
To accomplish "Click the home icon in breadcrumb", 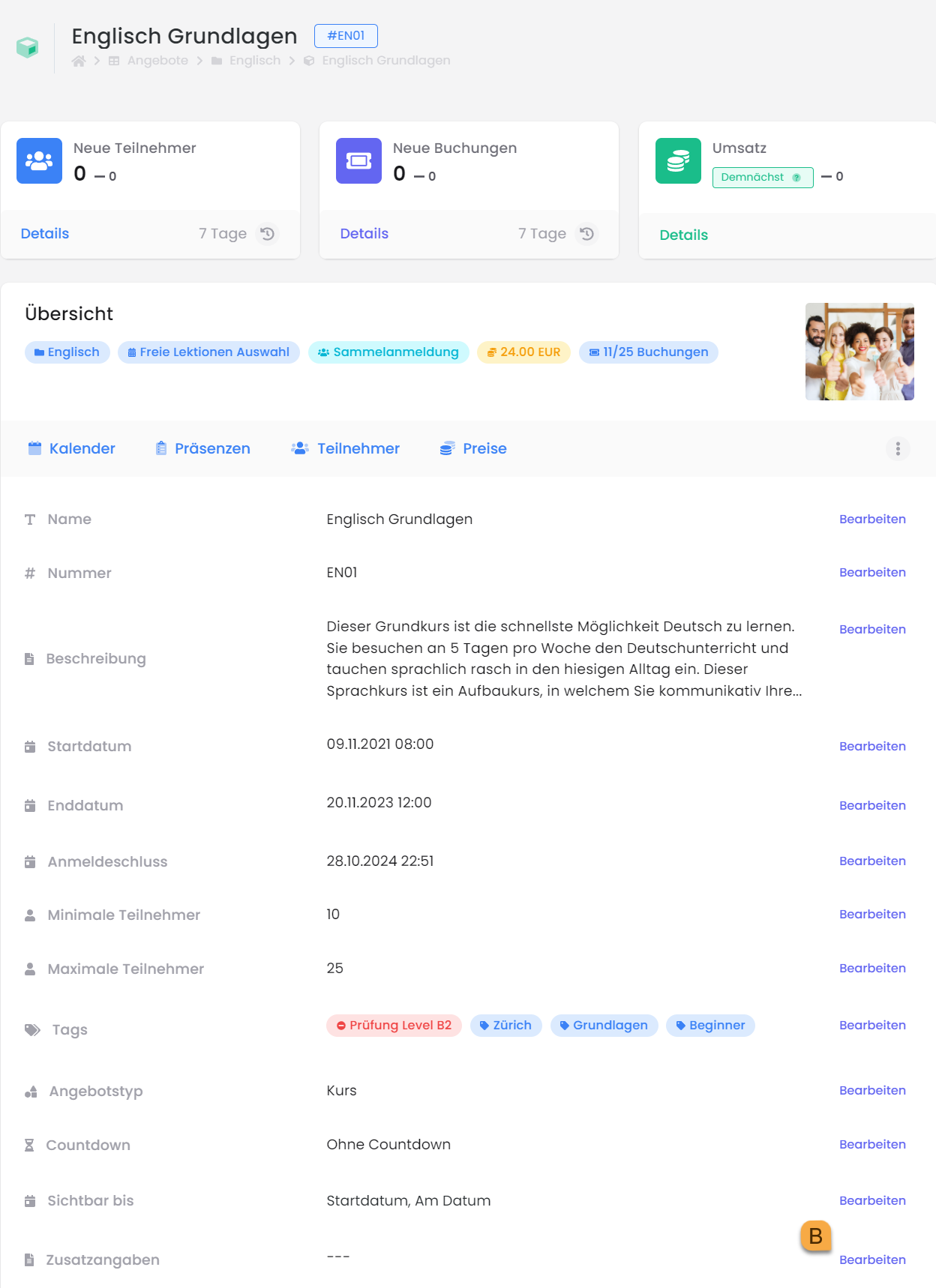I will [x=79, y=61].
